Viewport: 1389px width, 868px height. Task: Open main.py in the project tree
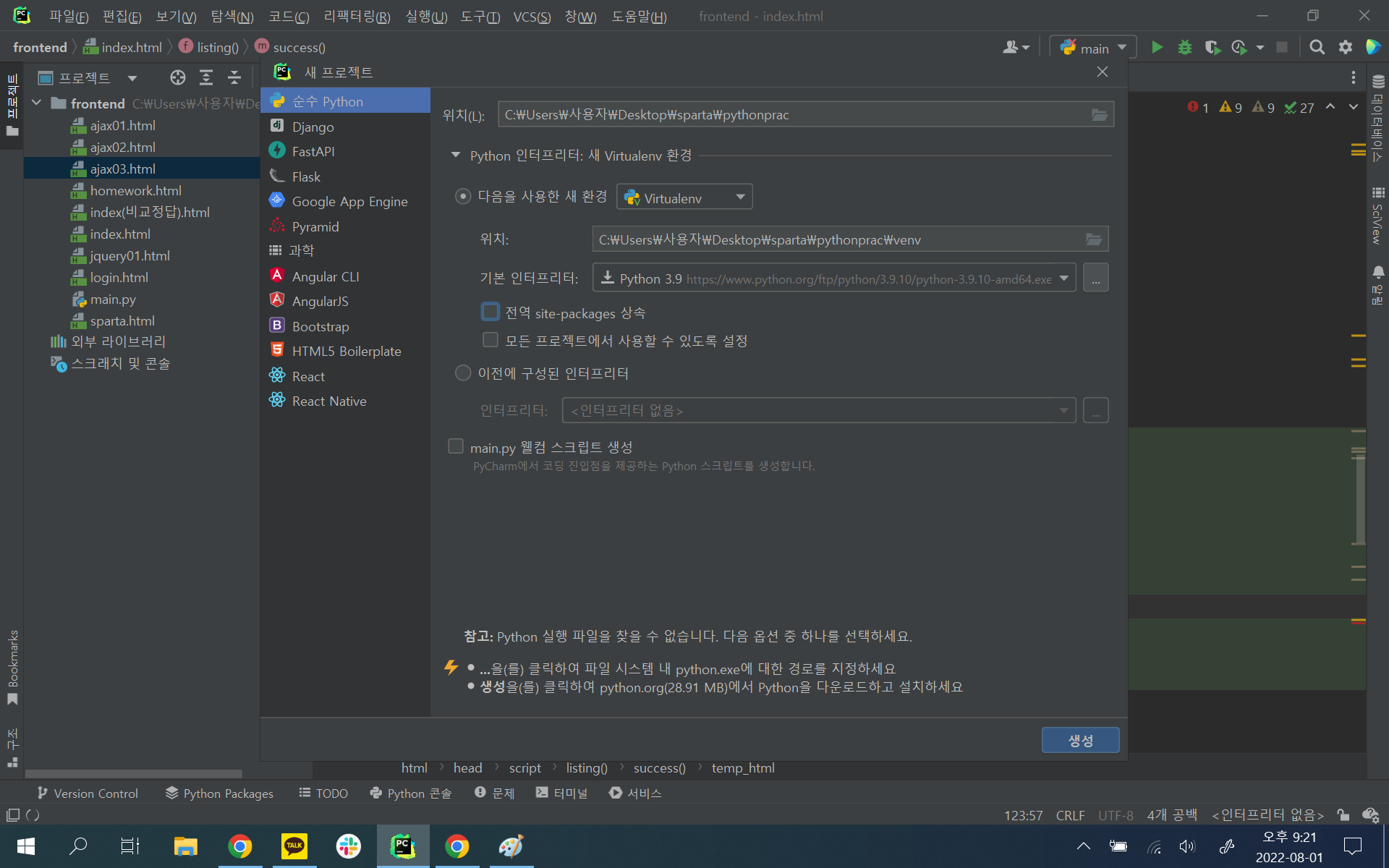click(112, 299)
